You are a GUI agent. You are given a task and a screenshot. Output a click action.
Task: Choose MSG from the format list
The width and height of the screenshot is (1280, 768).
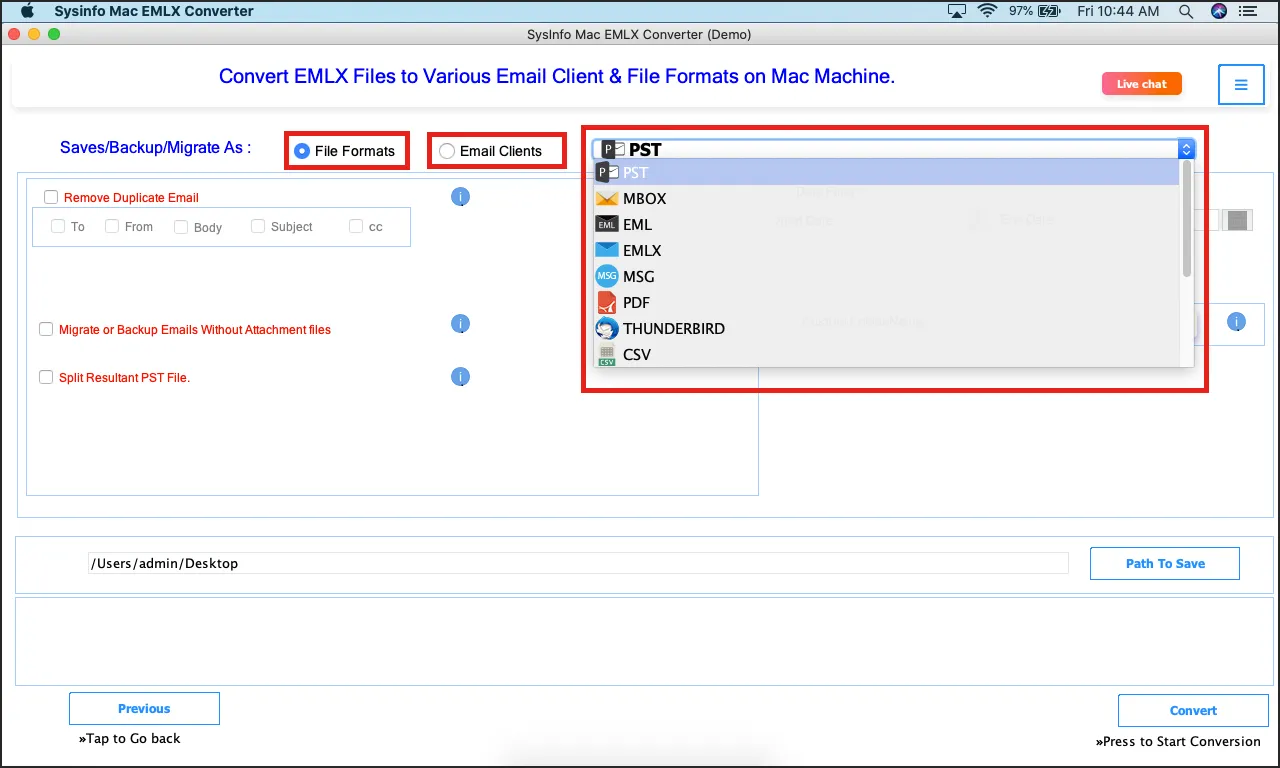pyautogui.click(x=887, y=276)
